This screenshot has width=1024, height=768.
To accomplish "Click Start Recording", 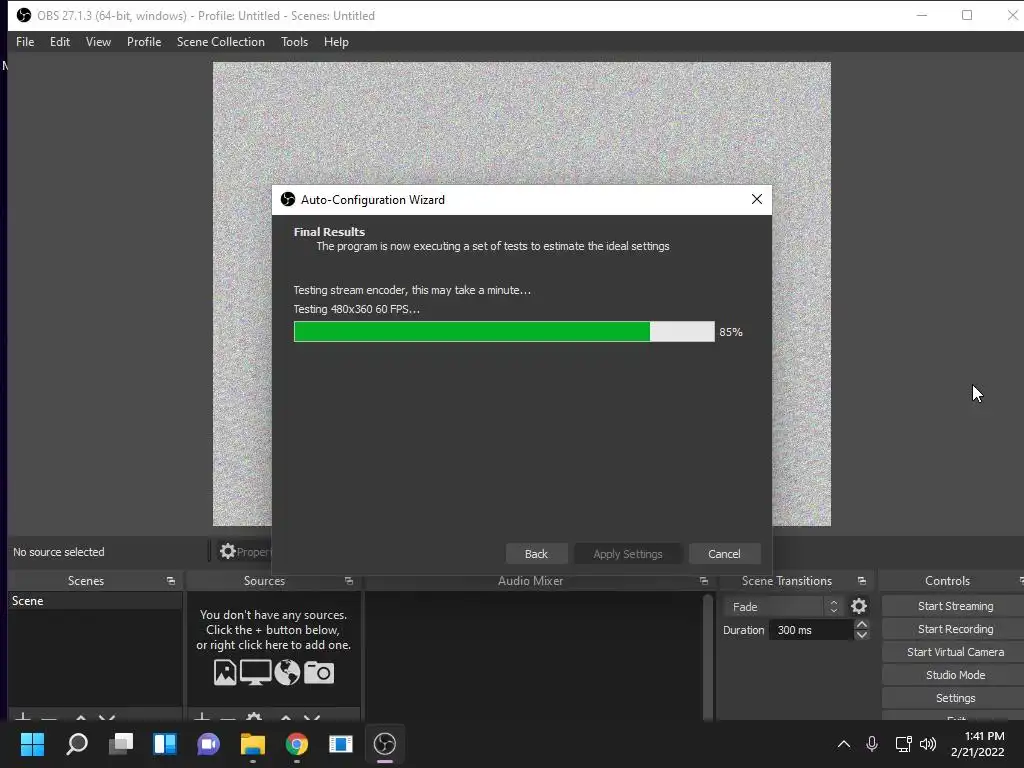I will (955, 629).
